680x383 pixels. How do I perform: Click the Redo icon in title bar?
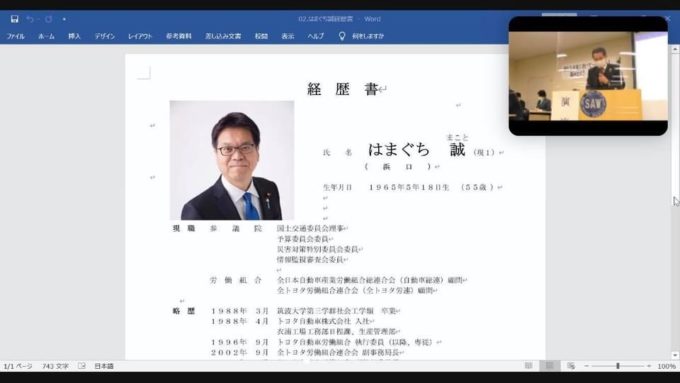(x=49, y=19)
